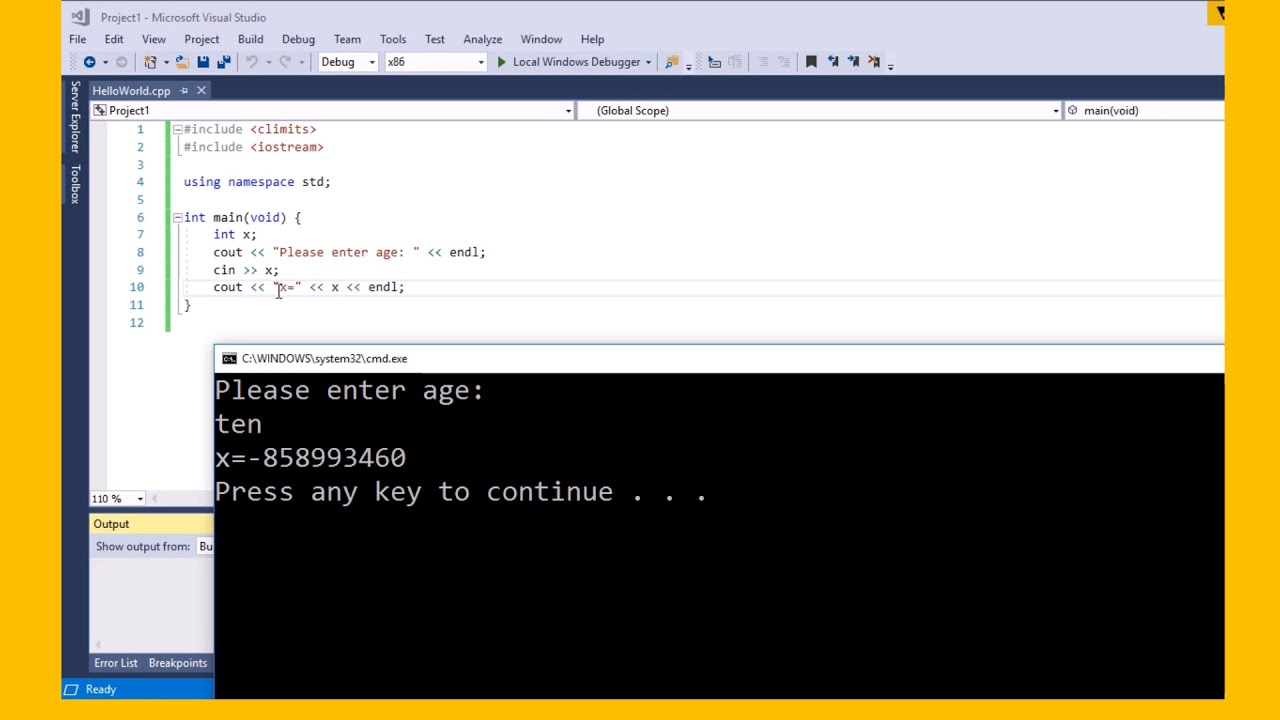The image size is (1280, 720).
Task: Open the Test menu
Action: pos(435,39)
